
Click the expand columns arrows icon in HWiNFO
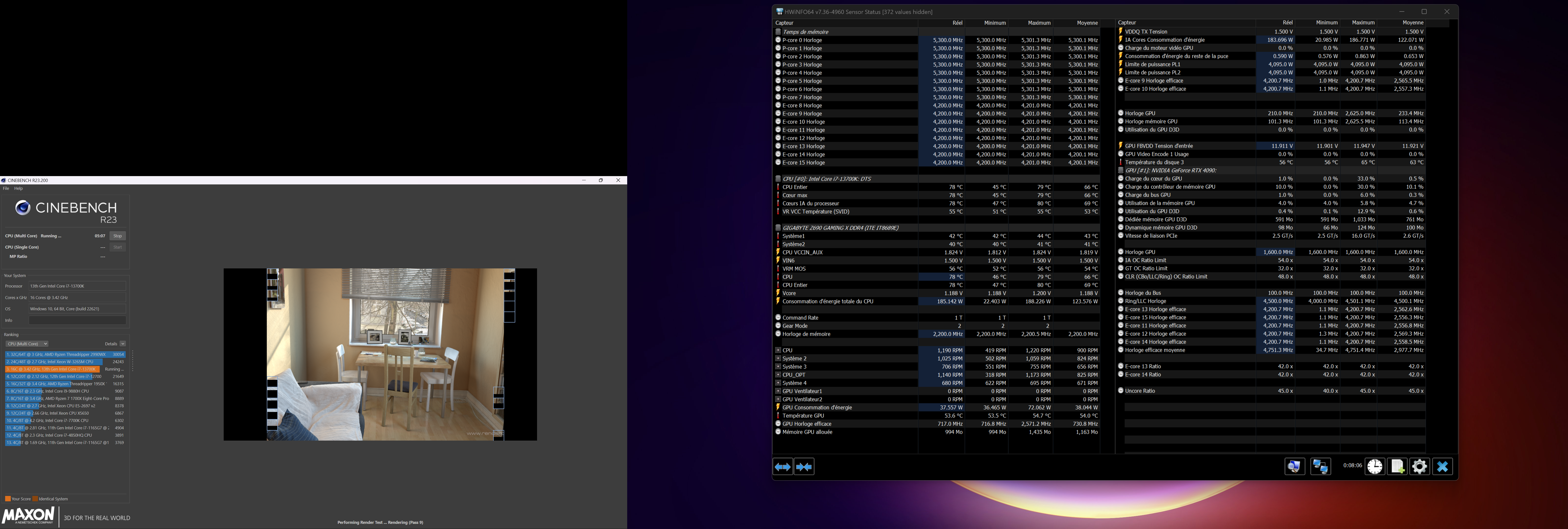pyautogui.click(x=783, y=467)
